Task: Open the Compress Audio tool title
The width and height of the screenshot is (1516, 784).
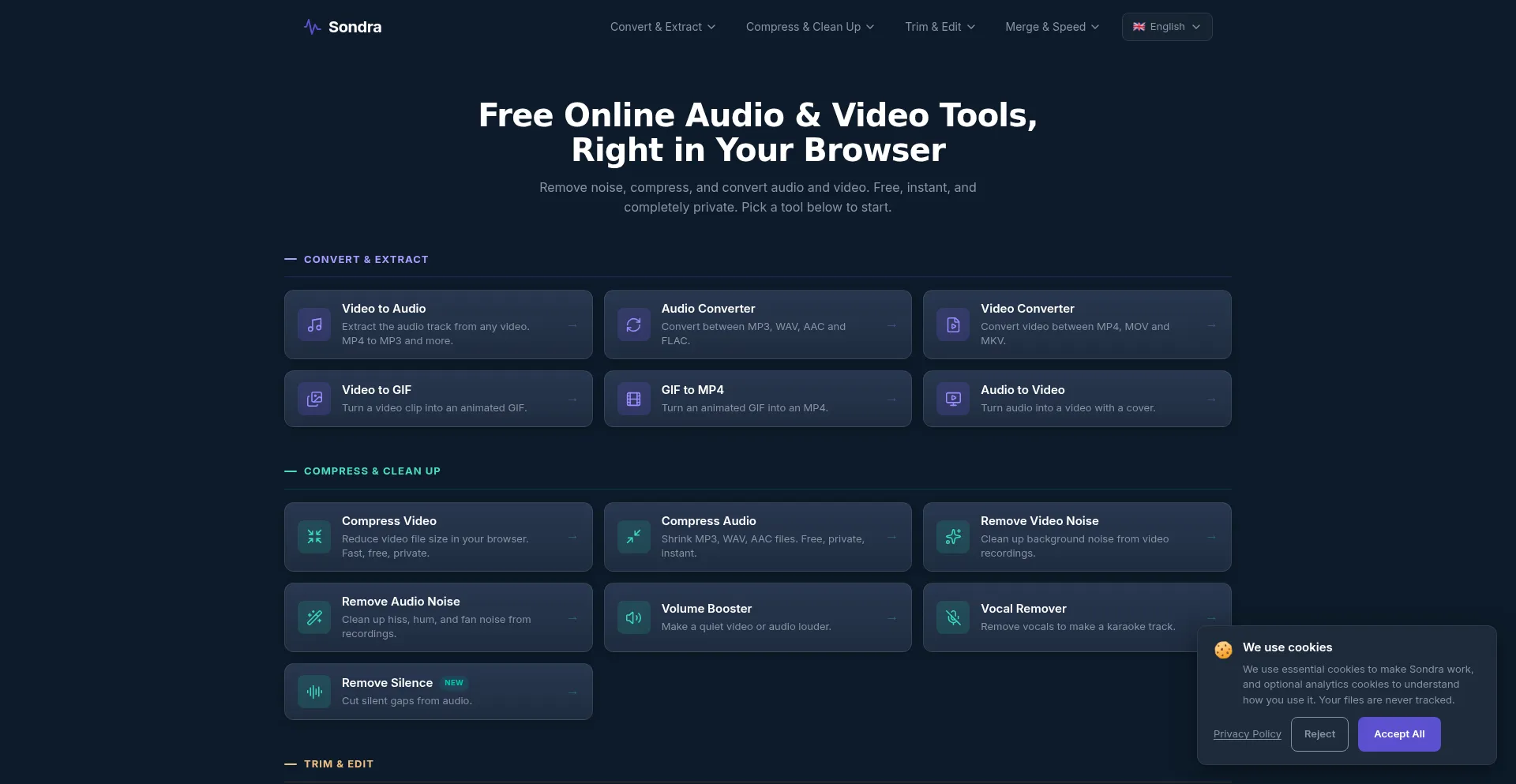Action: point(708,521)
